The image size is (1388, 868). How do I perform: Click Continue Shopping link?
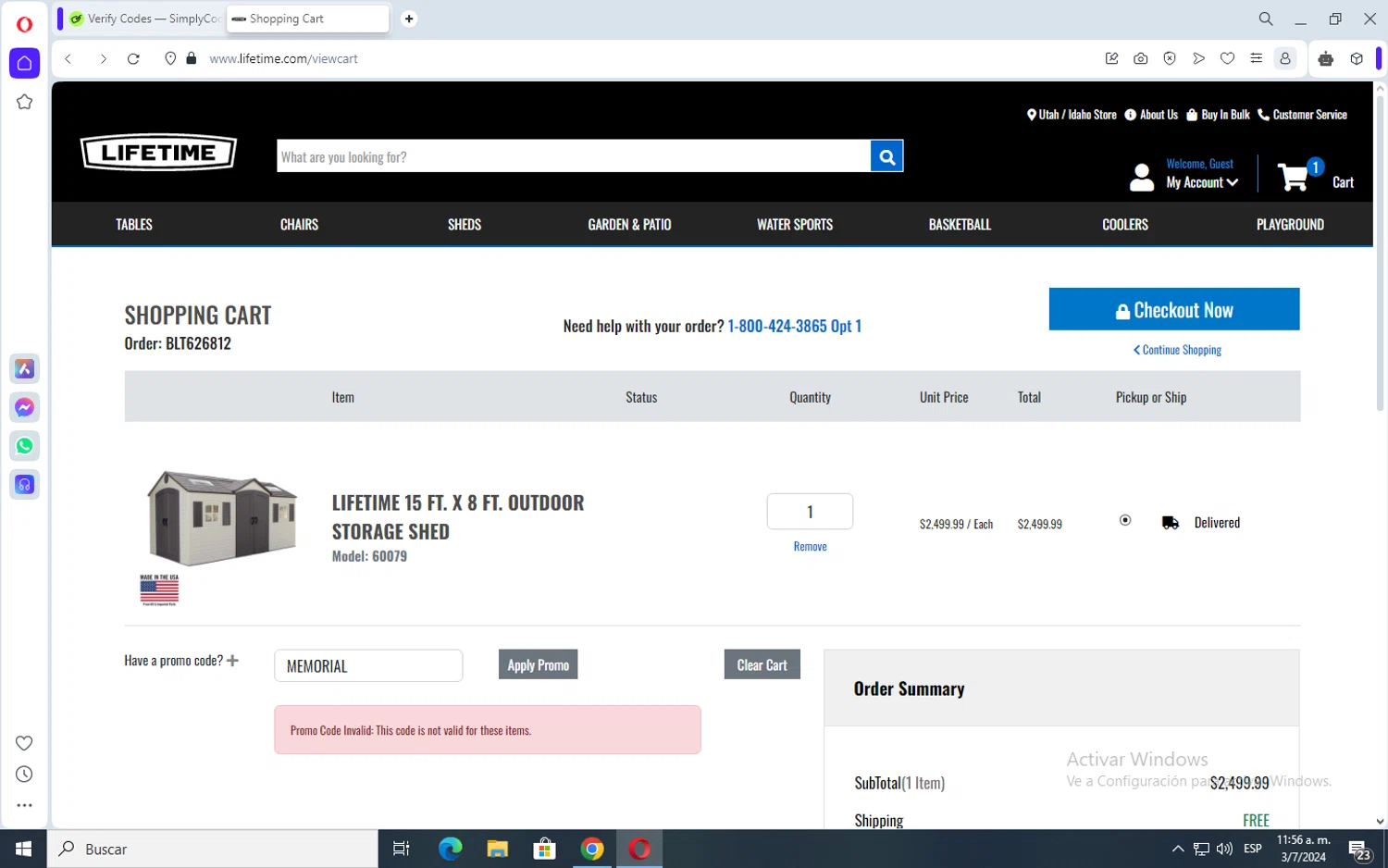pyautogui.click(x=1177, y=350)
